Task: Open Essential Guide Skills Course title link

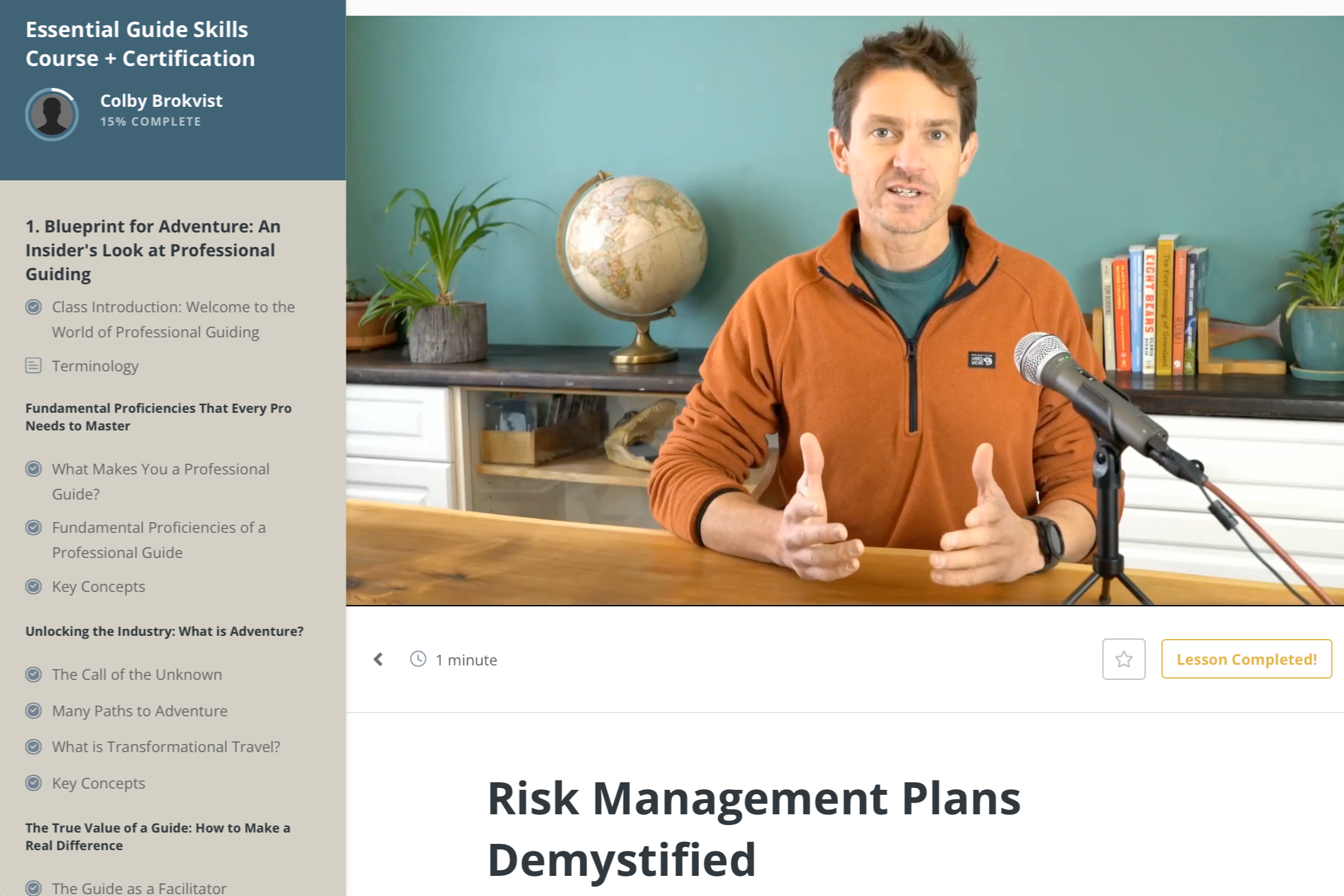Action: click(x=140, y=44)
